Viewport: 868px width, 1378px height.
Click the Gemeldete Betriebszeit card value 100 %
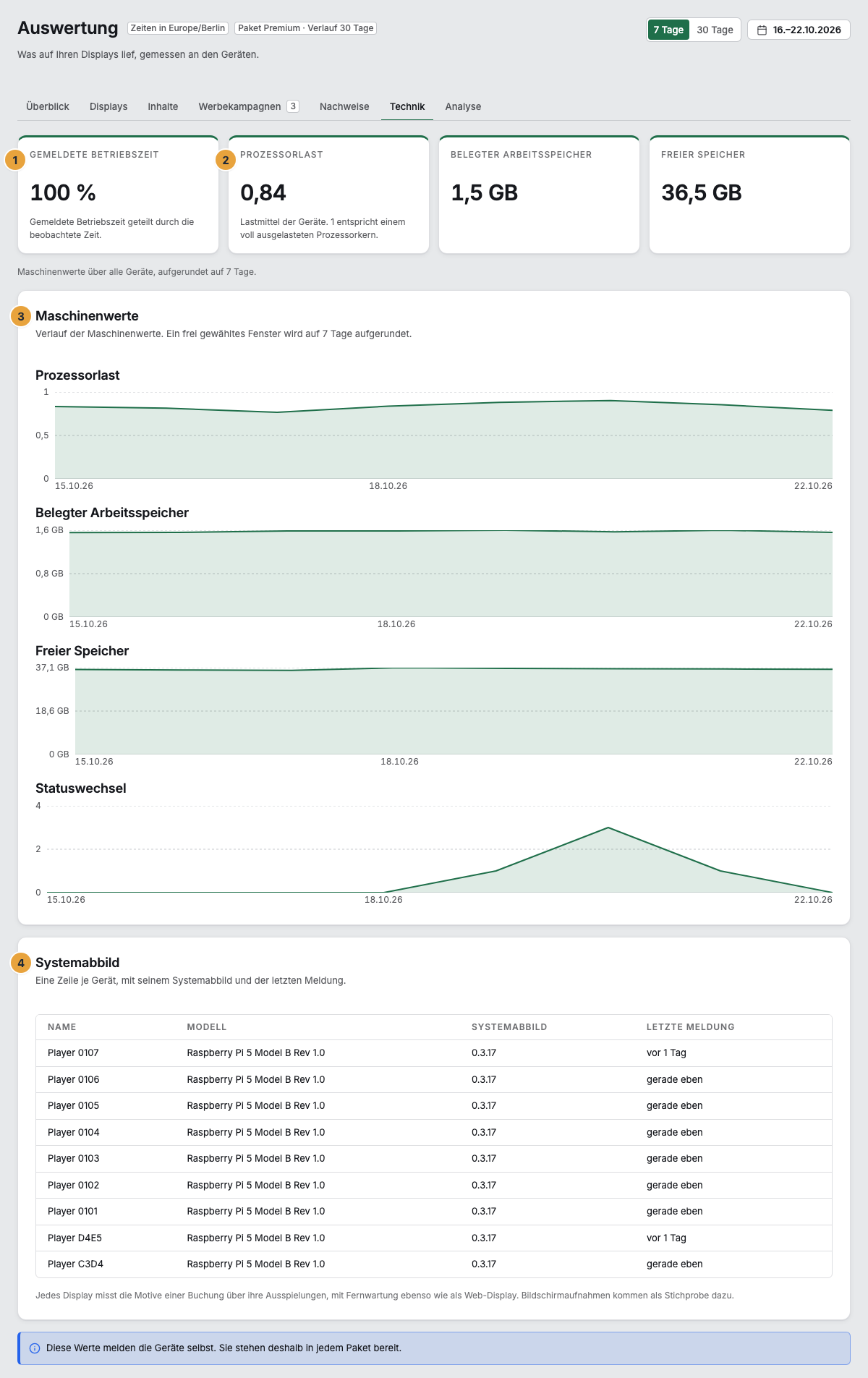pos(63,193)
